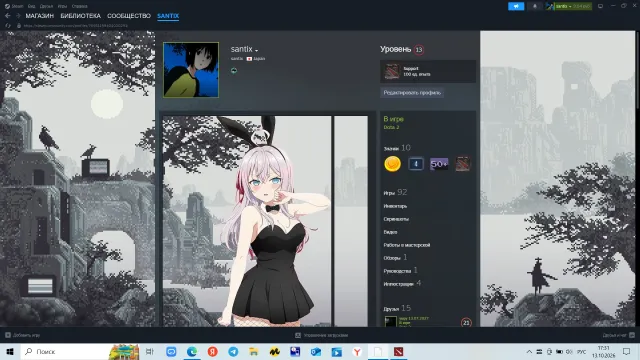640x360 pixels.
Task: Open the notifications bell
Action: (x=535, y=6)
